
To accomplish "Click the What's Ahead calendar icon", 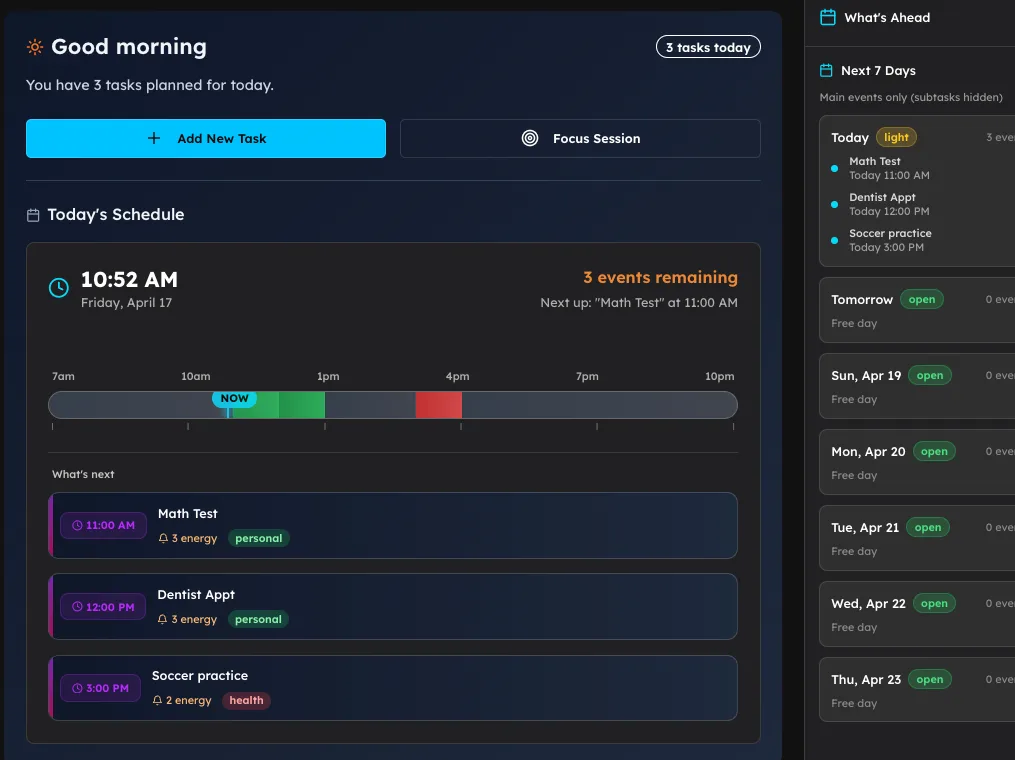I will (828, 17).
